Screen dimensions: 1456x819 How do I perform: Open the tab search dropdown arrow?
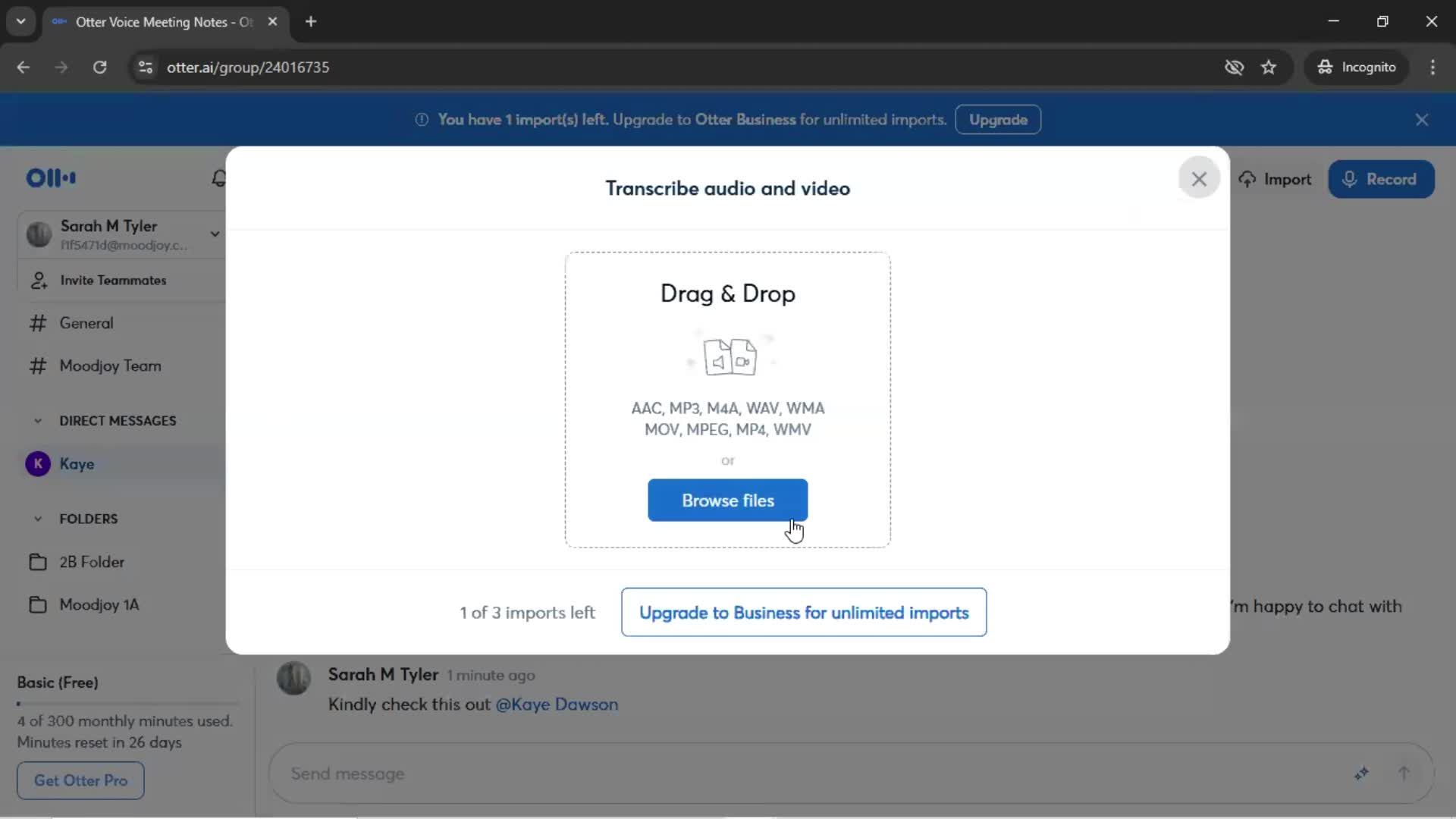(x=21, y=21)
